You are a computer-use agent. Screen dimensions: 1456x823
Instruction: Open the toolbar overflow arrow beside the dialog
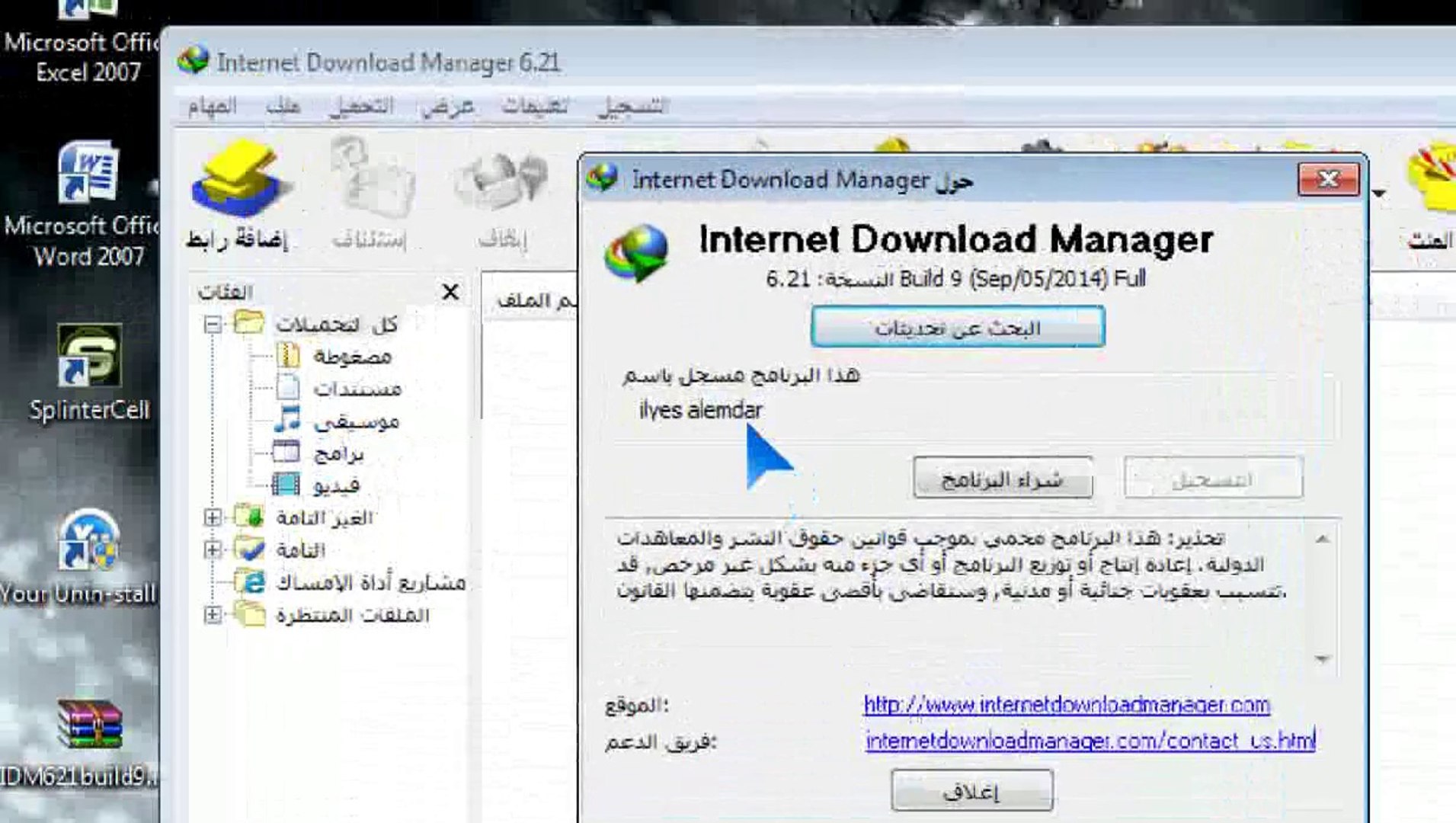click(x=1379, y=194)
